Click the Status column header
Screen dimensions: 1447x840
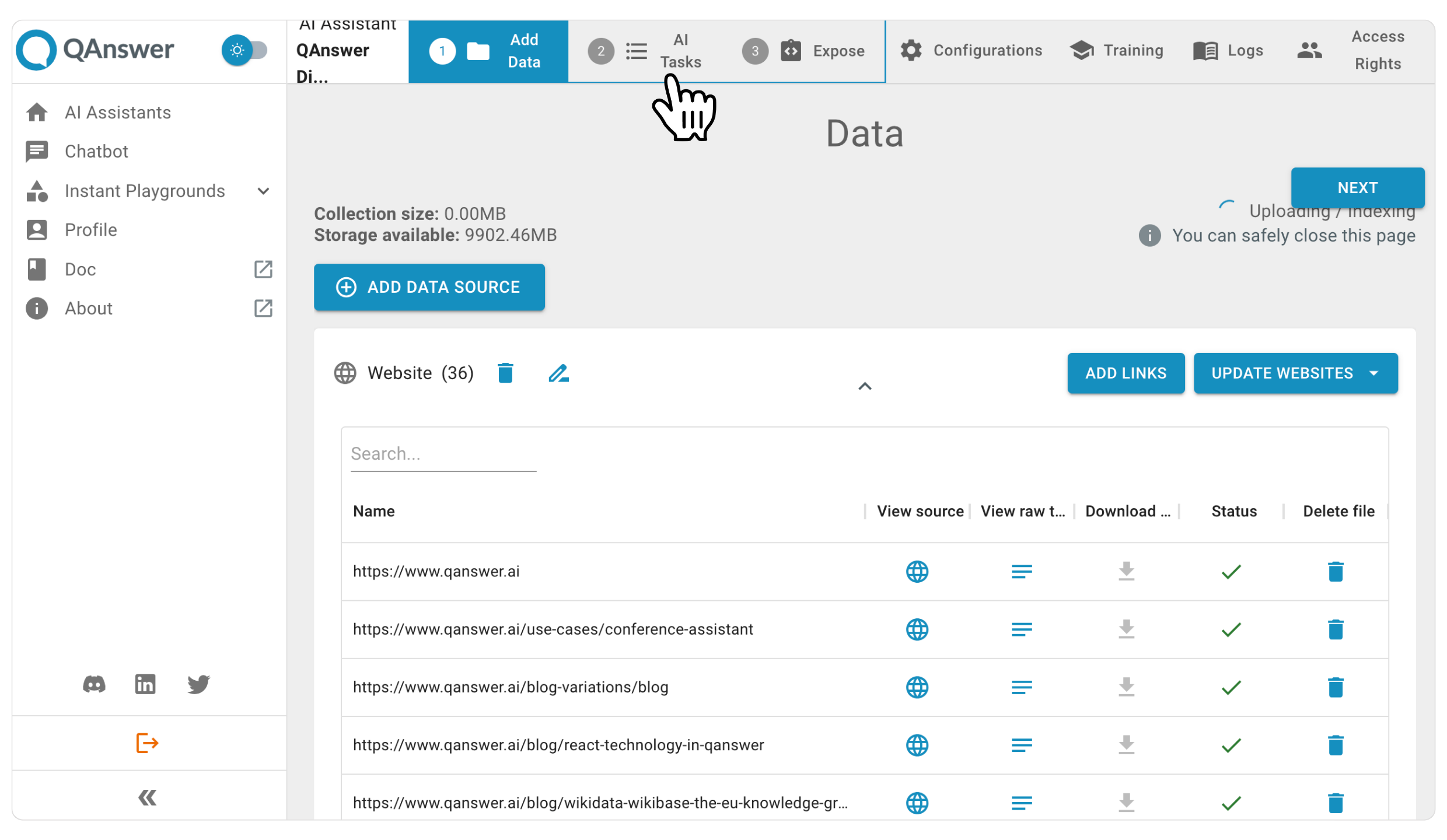click(x=1234, y=511)
